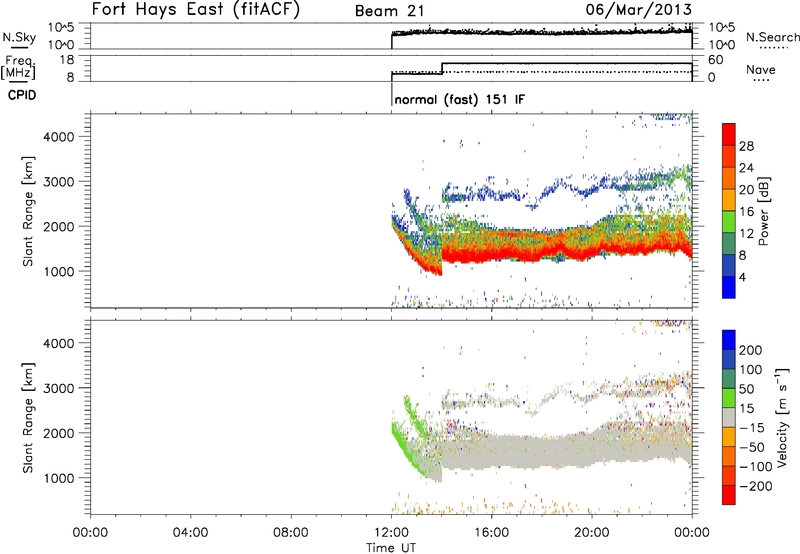The width and height of the screenshot is (800, 554).
Task: Click the '12:00' time axis label
Action: point(391,533)
